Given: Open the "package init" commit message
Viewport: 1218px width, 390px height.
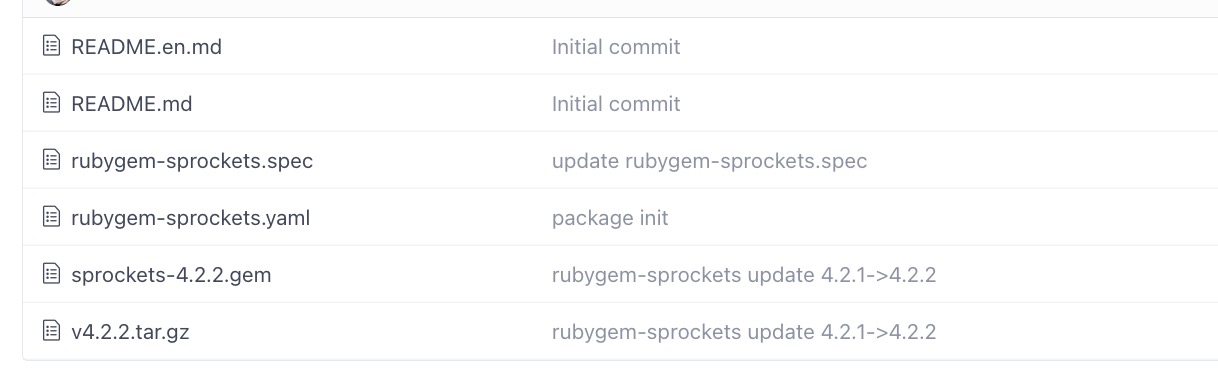Looking at the screenshot, I should tap(610, 218).
